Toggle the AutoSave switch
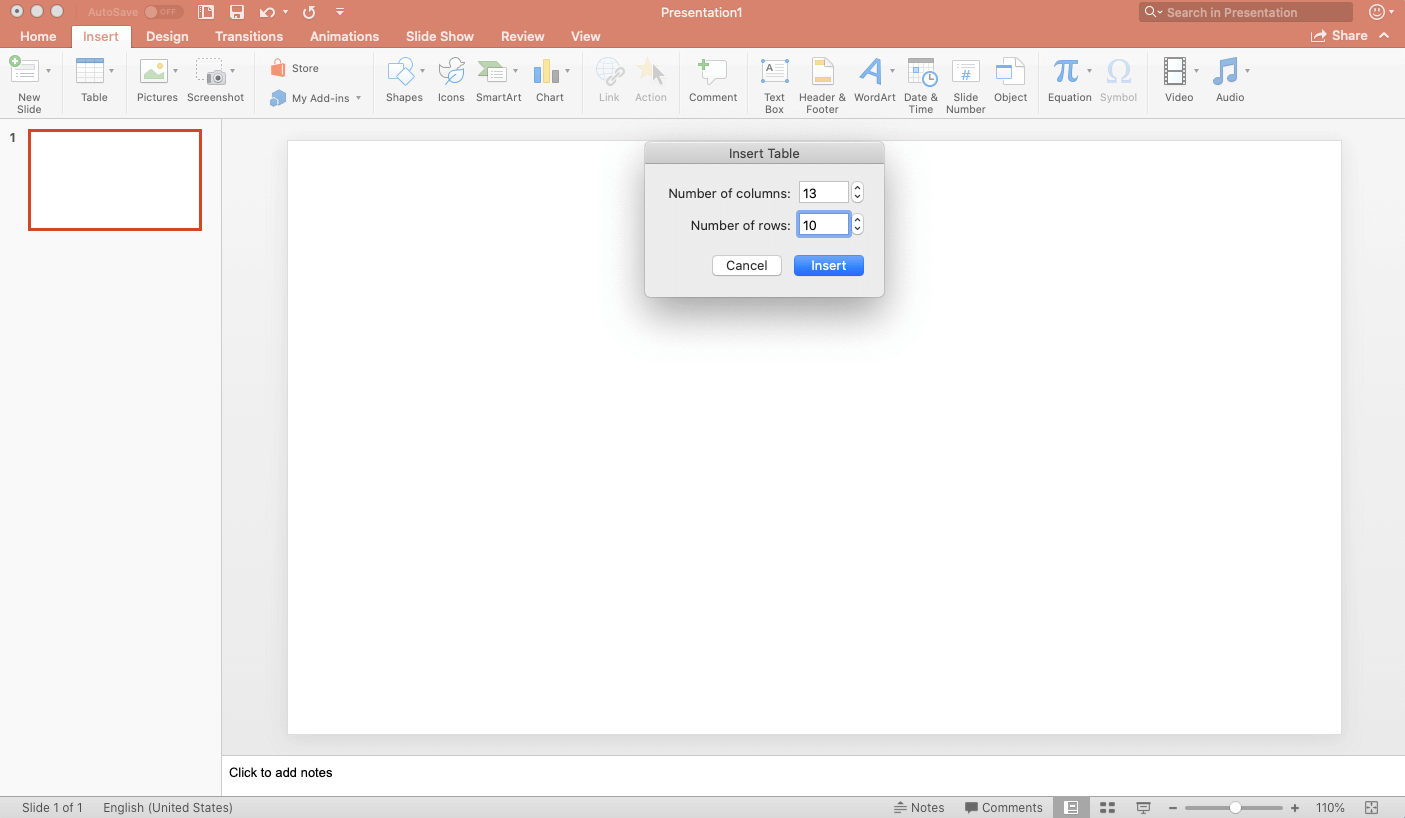The width and height of the screenshot is (1405, 818). (x=162, y=12)
